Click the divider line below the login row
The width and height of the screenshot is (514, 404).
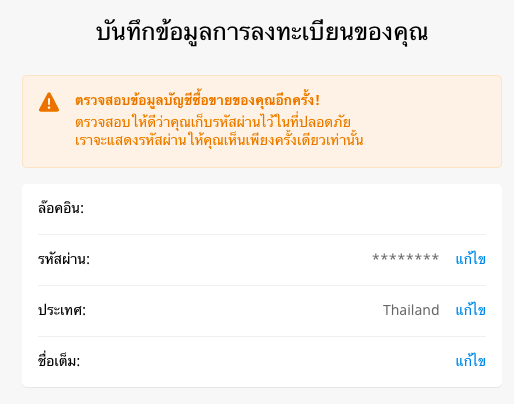point(262,234)
